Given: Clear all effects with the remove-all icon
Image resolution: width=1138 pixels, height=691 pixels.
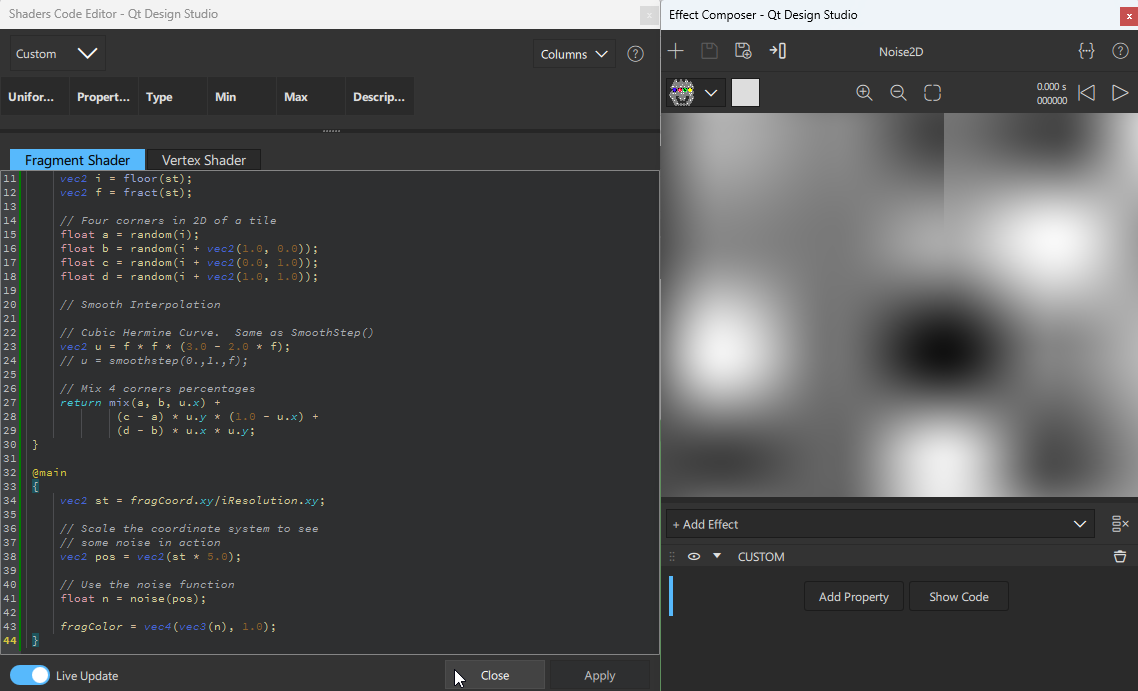Looking at the screenshot, I should [x=1120, y=523].
